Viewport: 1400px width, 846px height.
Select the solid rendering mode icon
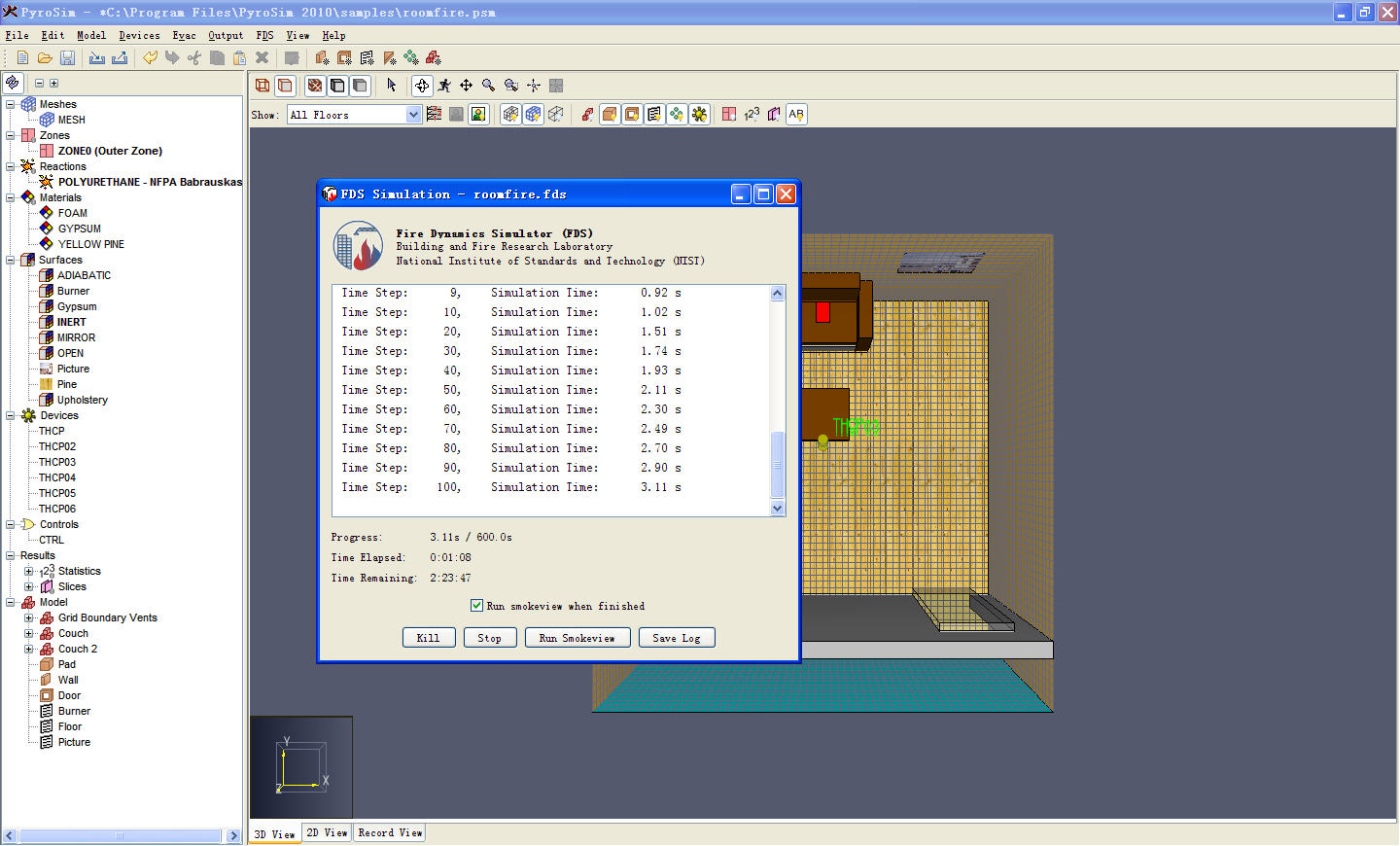285,86
